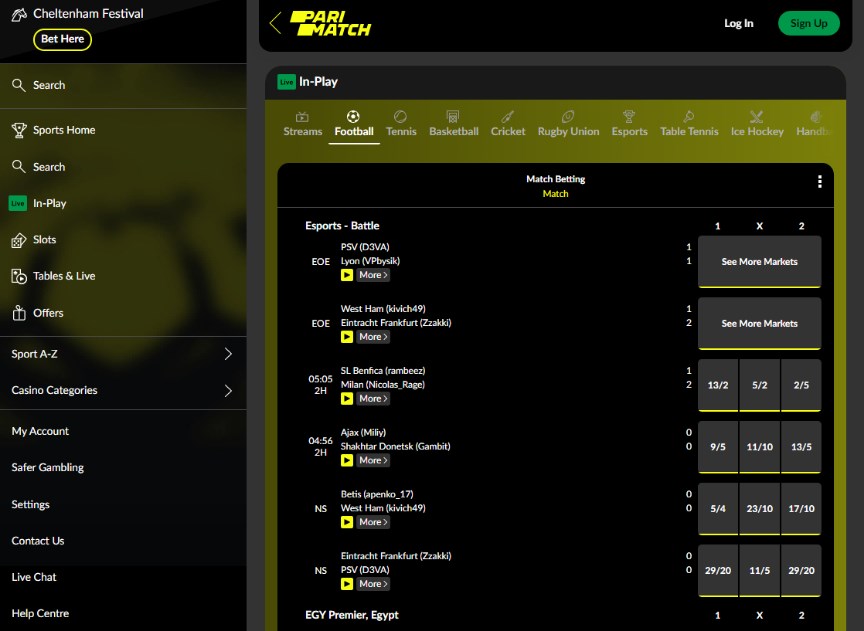864x631 pixels.
Task: Select 11/5 draw odds Eintracht vs PSV
Action: [x=759, y=570]
